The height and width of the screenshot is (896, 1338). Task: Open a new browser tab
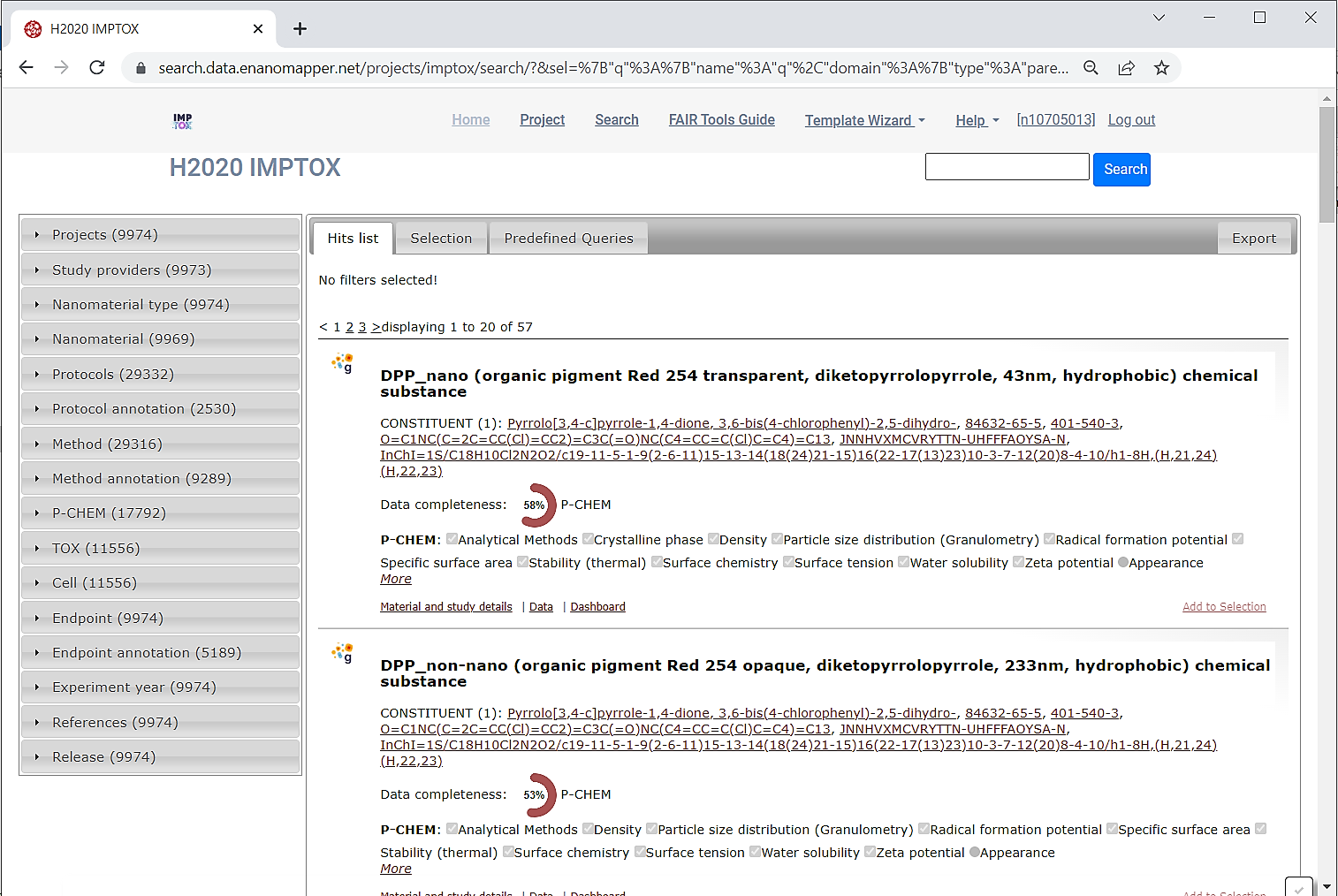(300, 29)
